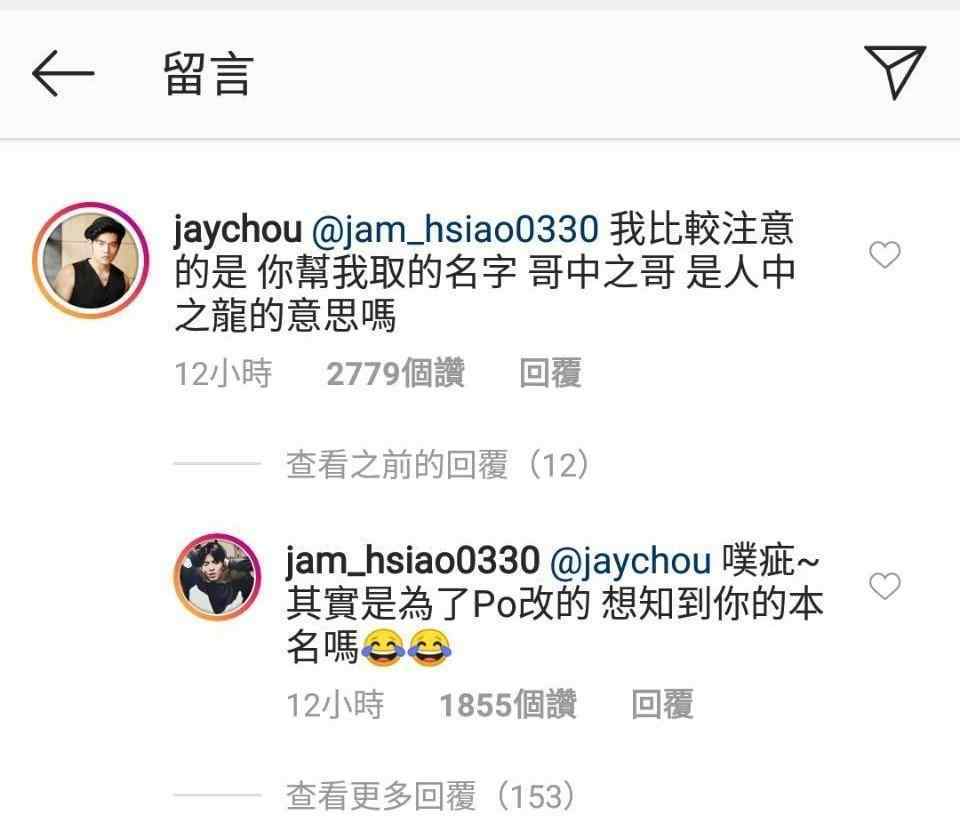Viewport: 960px width, 819px height.
Task: Like jam_hsiao0330's reply with heart icon
Action: 885,586
